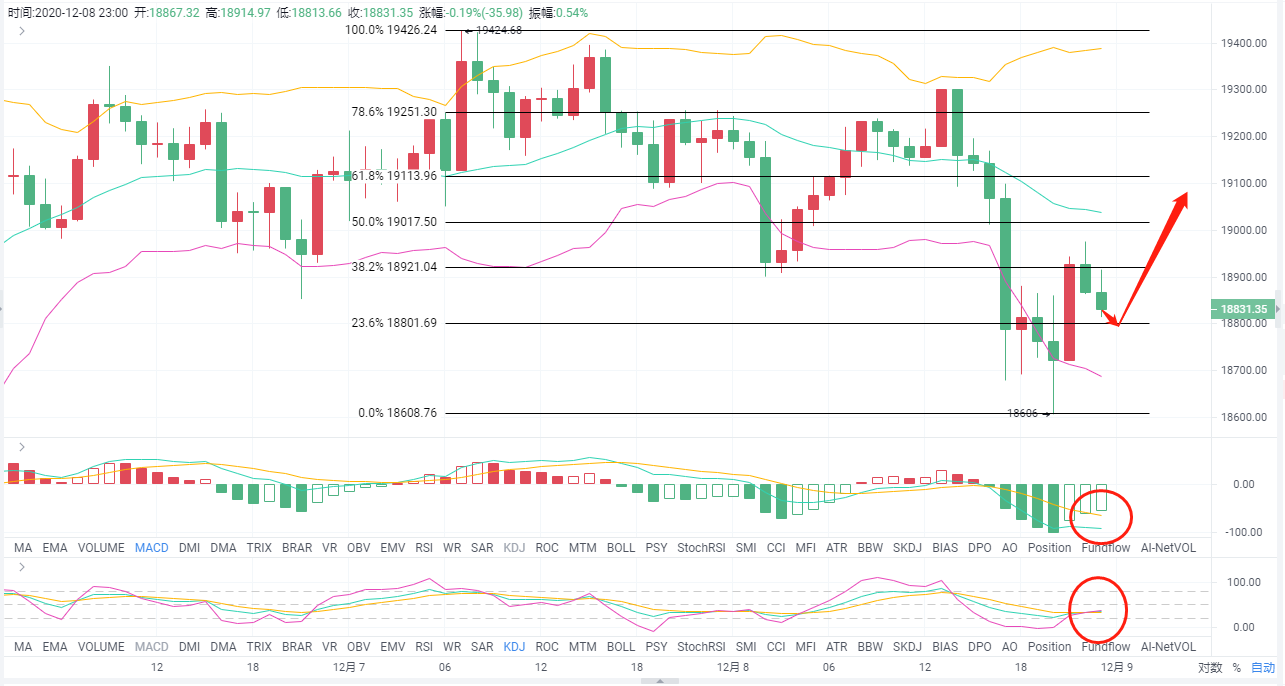Select Fundflow tab in the KDJ panel row
Image resolution: width=1285 pixels, height=686 pixels.
coord(1105,647)
